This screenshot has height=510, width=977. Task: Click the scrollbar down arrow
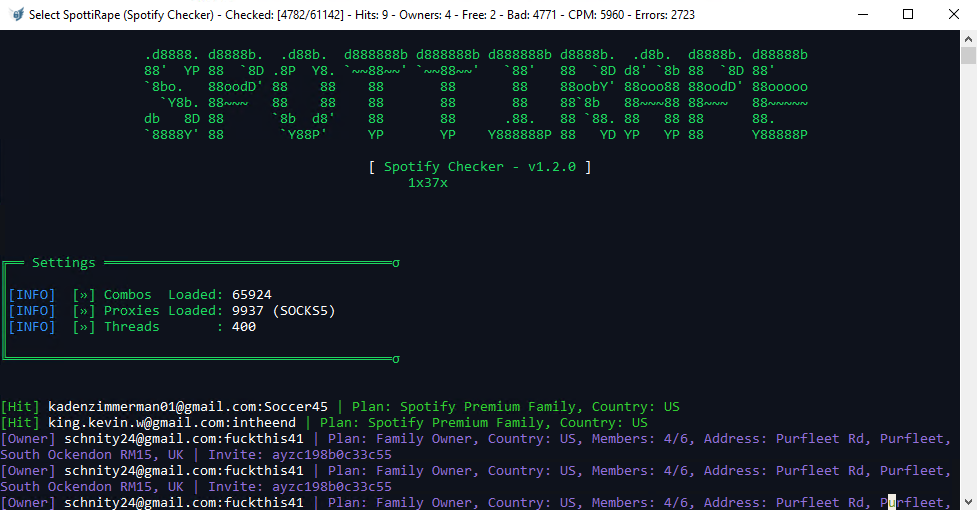968,502
